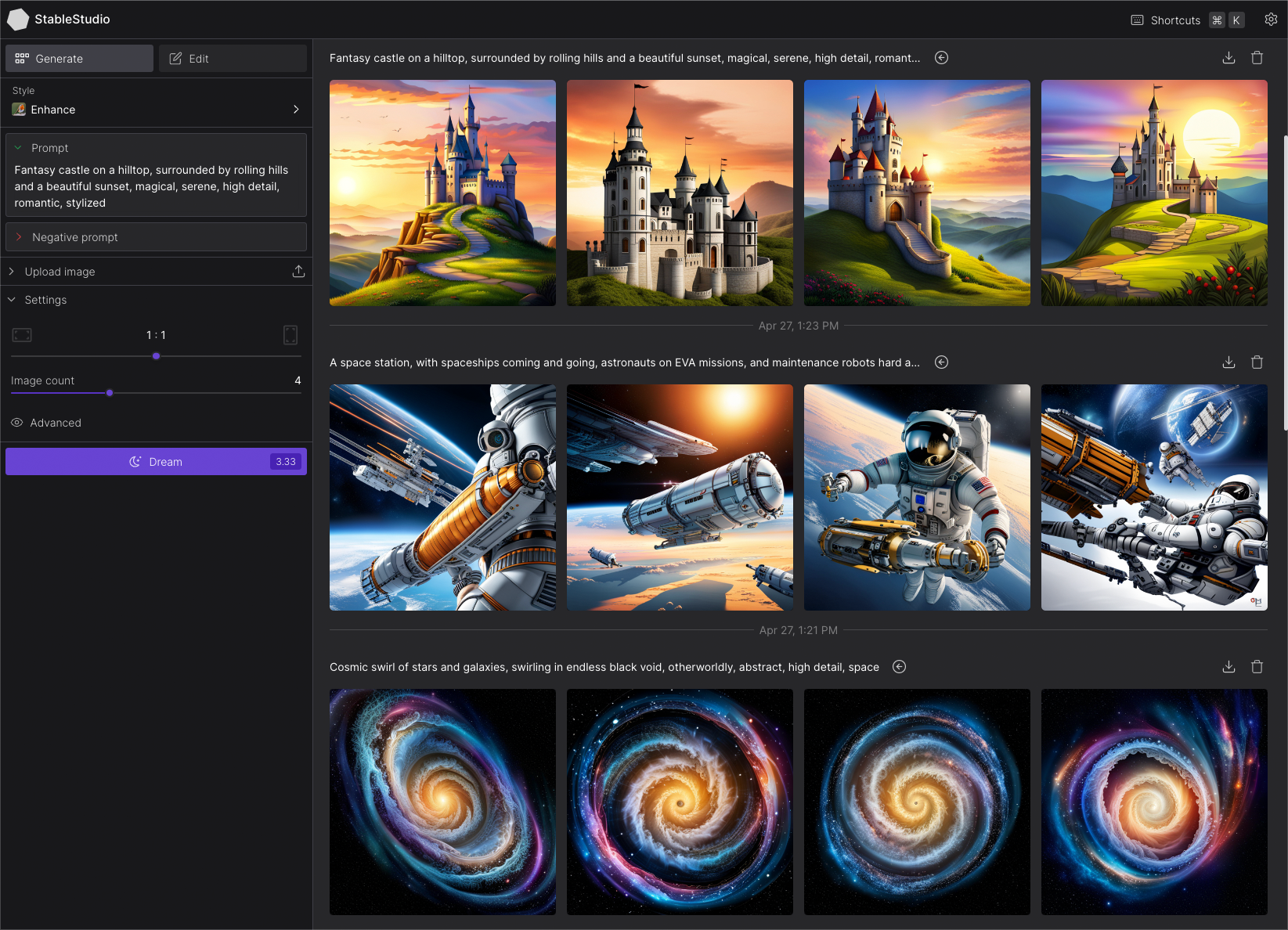
Task: Open the Enhance style selector
Action: (x=156, y=109)
